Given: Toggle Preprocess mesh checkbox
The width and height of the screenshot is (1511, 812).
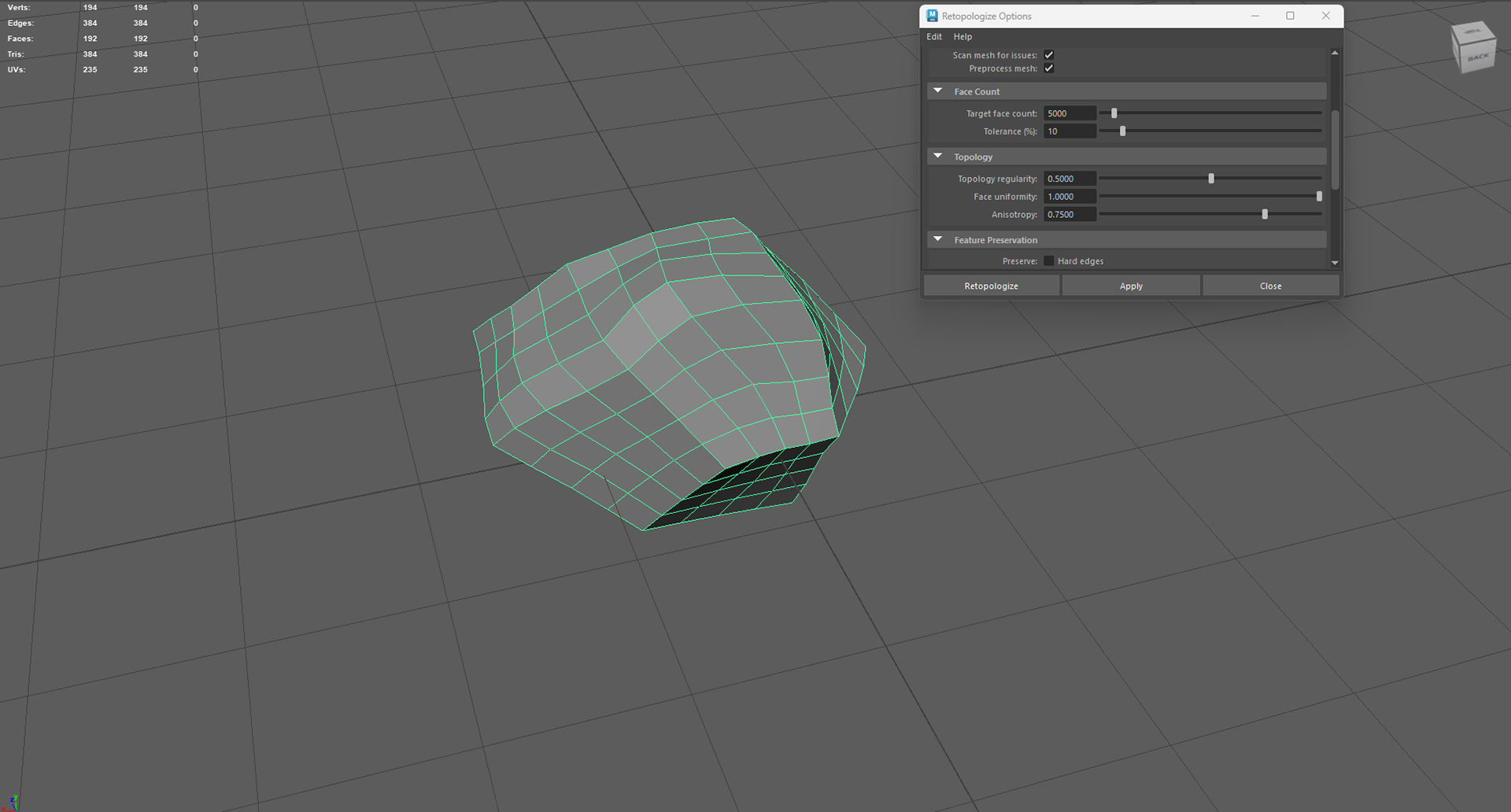Looking at the screenshot, I should point(1049,68).
